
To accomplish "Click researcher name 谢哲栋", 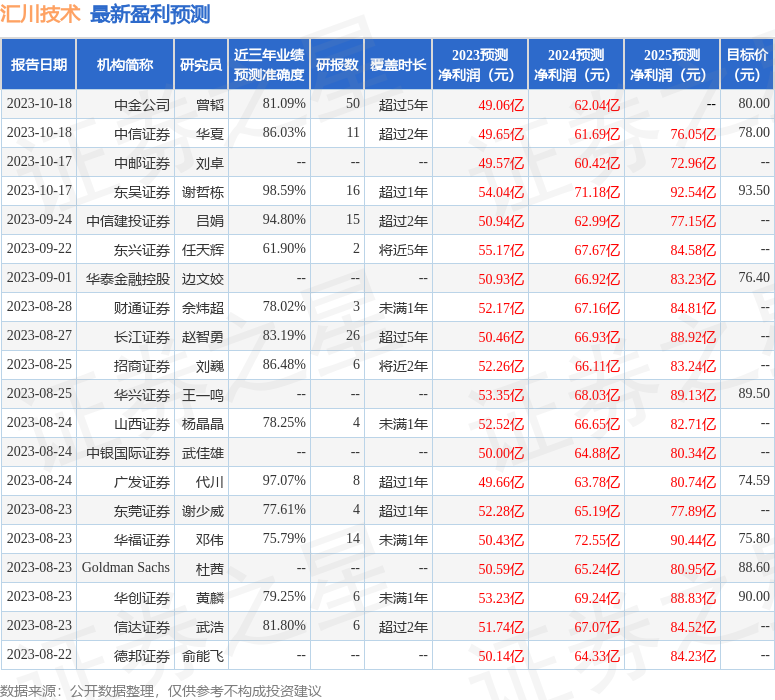I will (203, 192).
